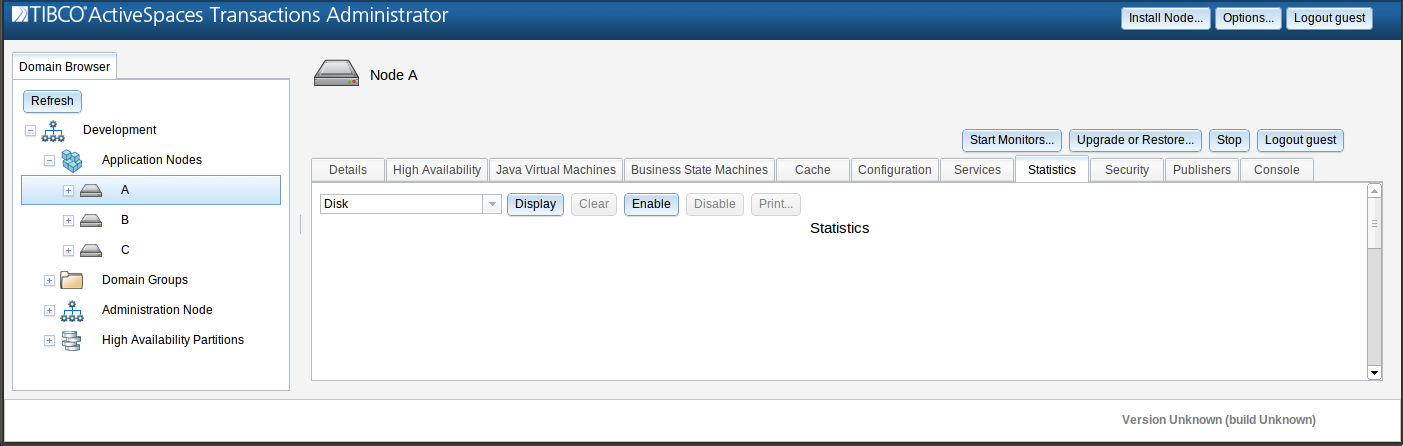The height and width of the screenshot is (446, 1403).
Task: Click the Administration Node network icon
Action: tap(72, 310)
